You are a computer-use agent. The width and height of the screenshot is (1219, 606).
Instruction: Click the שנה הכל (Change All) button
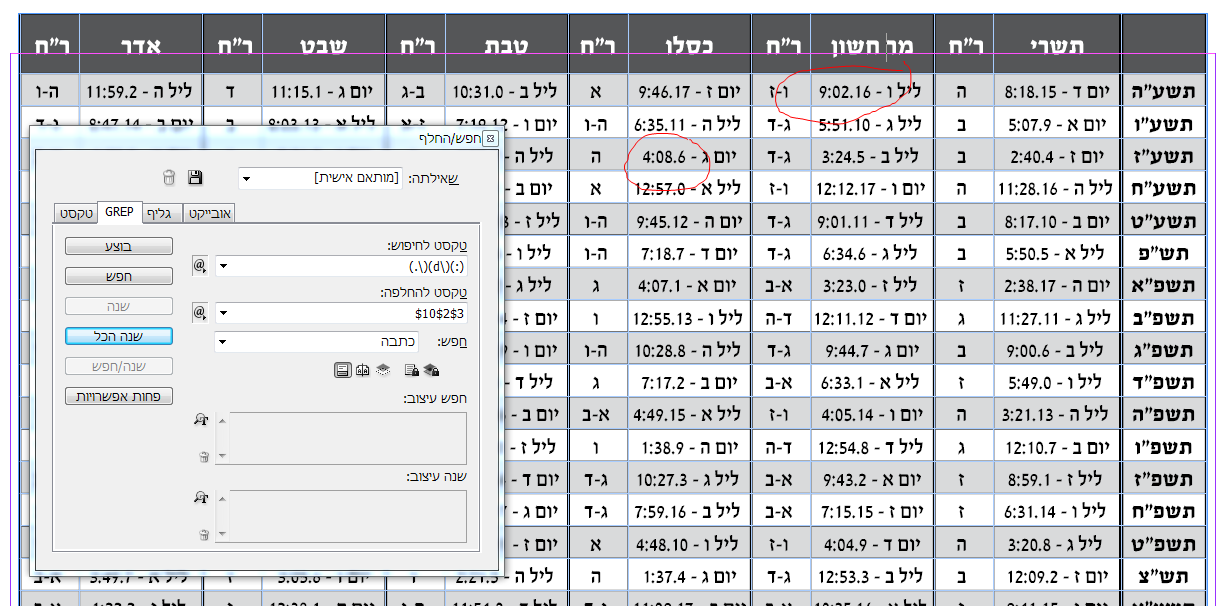coord(119,336)
